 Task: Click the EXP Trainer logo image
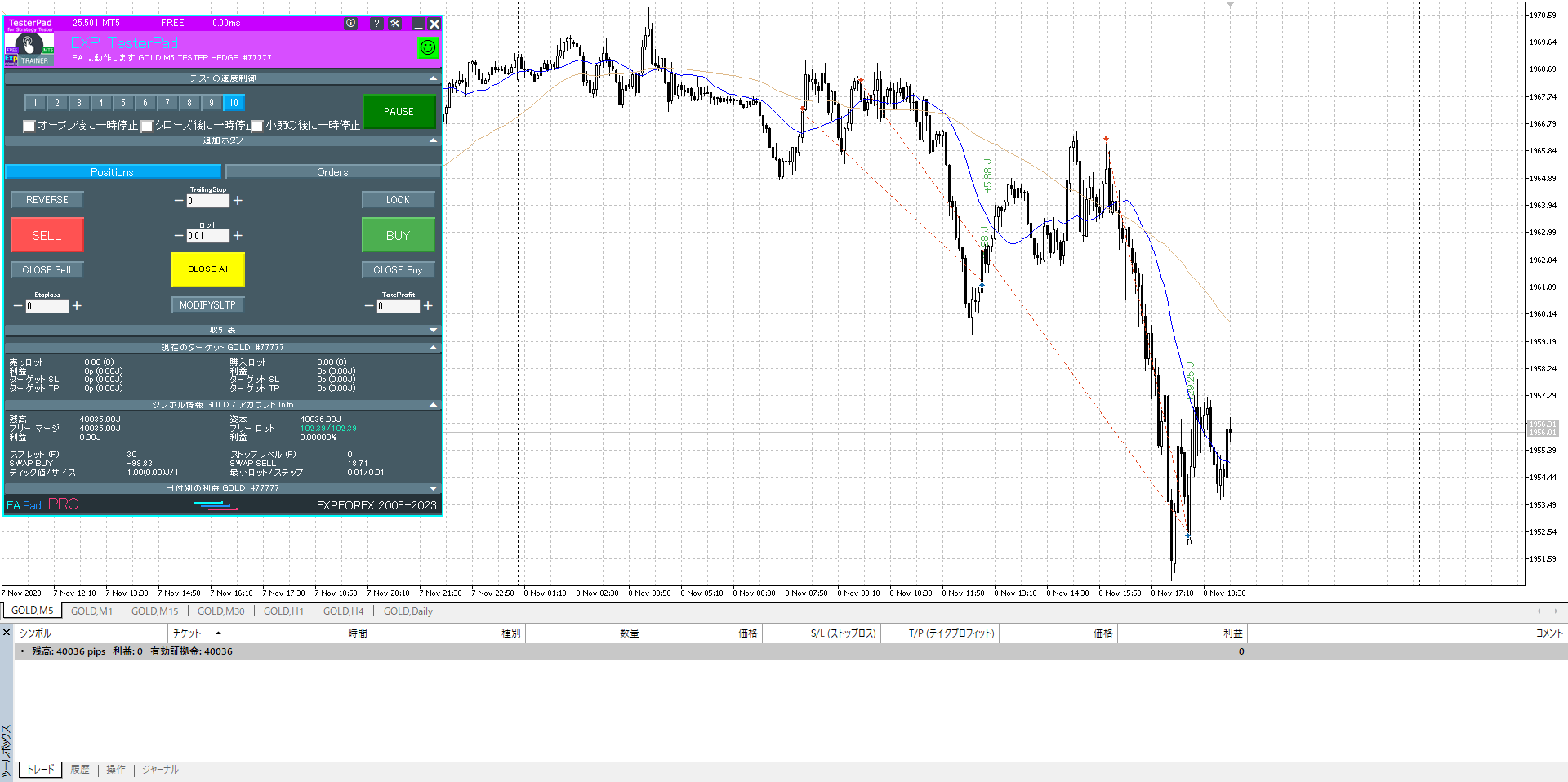pyautogui.click(x=29, y=49)
